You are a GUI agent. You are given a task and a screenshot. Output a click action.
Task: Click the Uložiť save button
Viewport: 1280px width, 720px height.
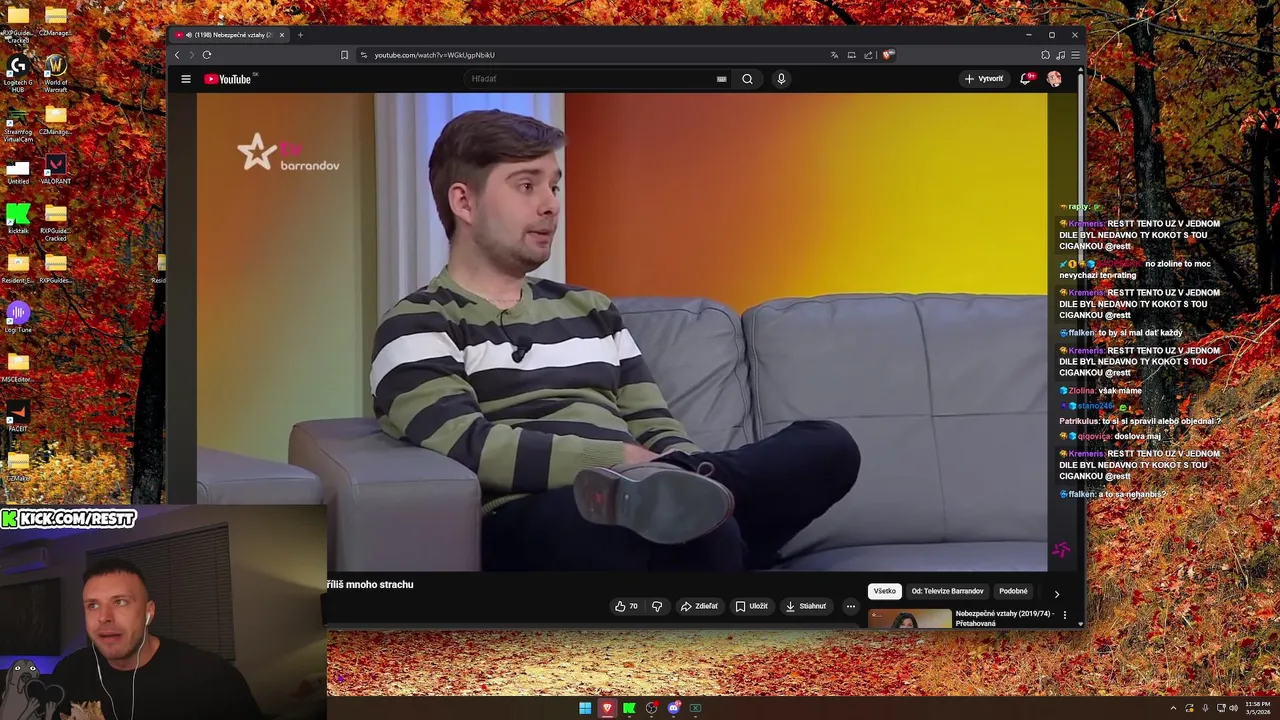(752, 606)
